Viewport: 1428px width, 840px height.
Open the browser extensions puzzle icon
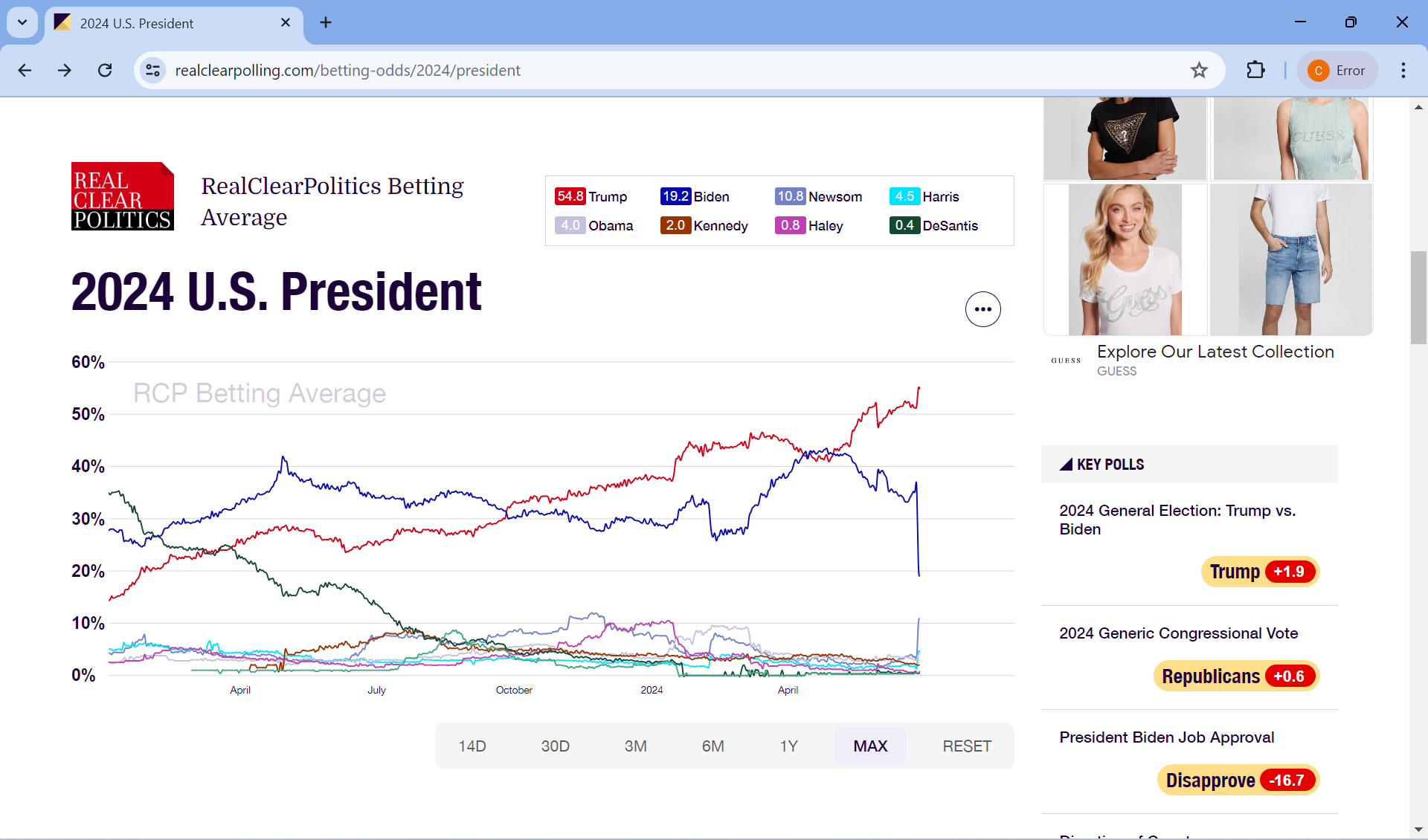point(1255,71)
